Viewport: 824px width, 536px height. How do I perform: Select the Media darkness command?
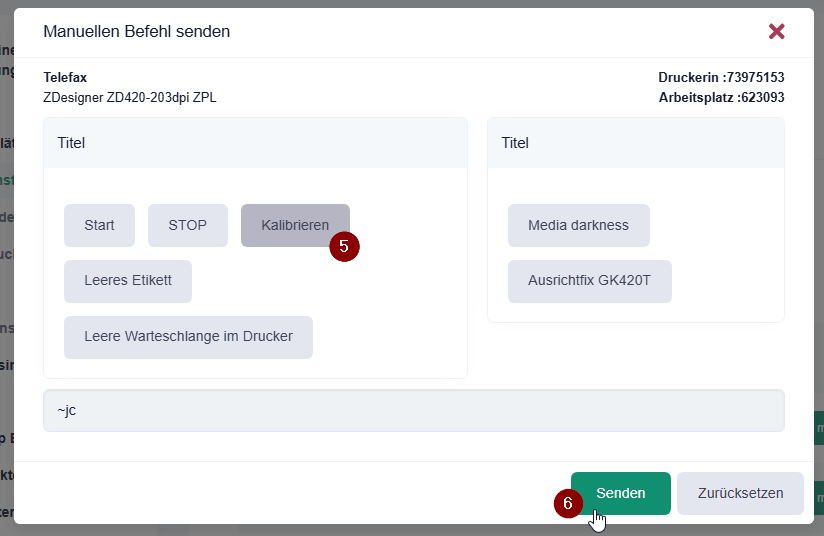pyautogui.click(x=579, y=225)
